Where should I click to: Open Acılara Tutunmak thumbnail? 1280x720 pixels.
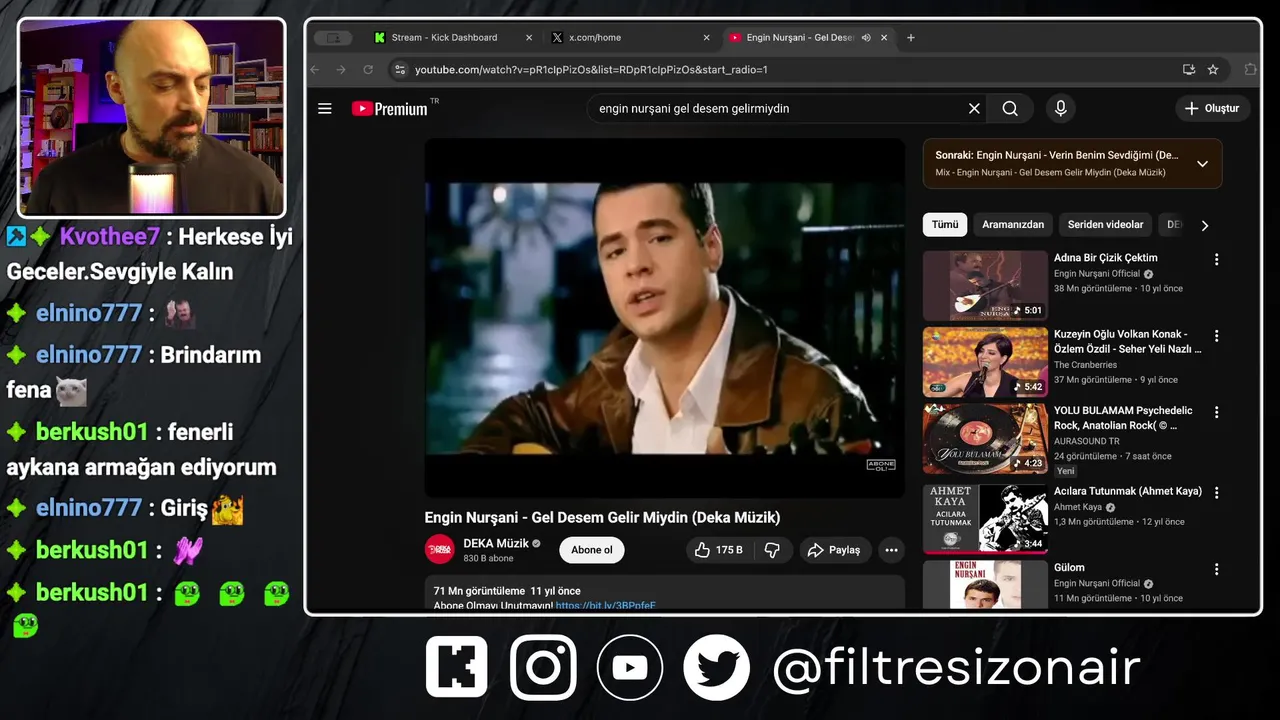[x=985, y=519]
